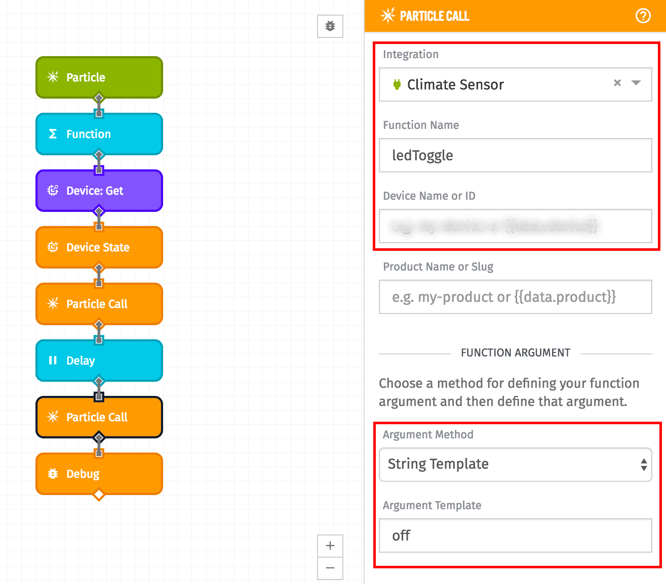
Task: Open the help question mark icon
Action: point(643,16)
